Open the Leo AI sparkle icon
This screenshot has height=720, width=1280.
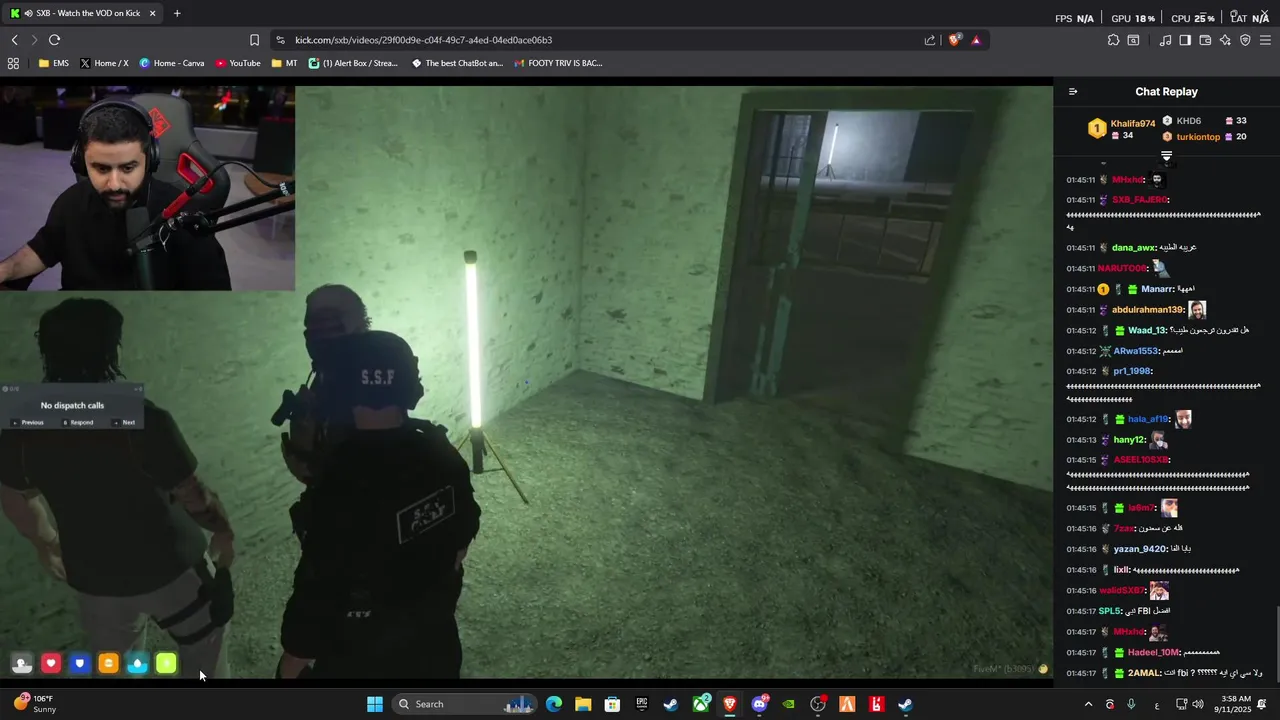[1225, 40]
